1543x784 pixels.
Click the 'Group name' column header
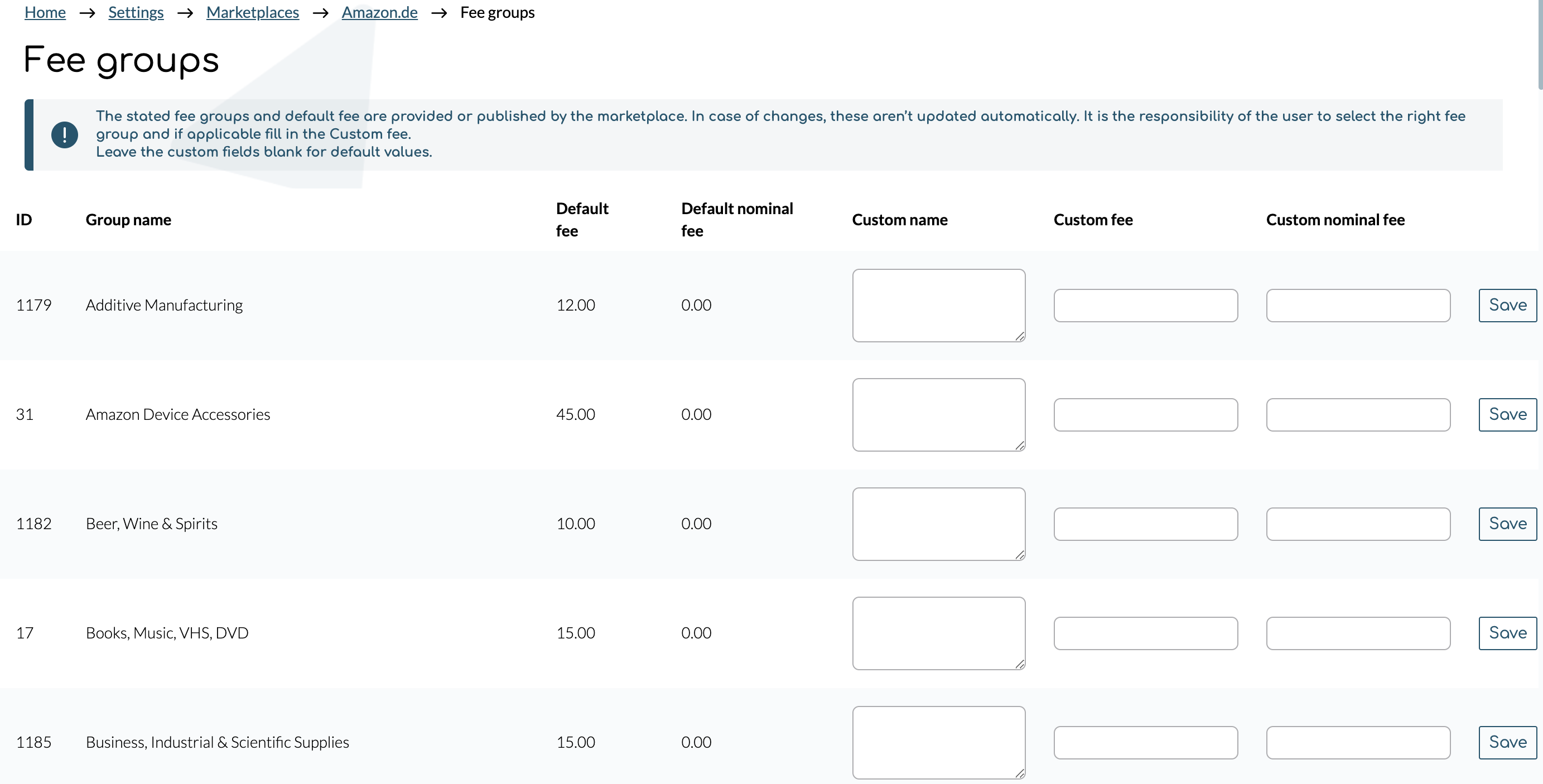pos(128,220)
